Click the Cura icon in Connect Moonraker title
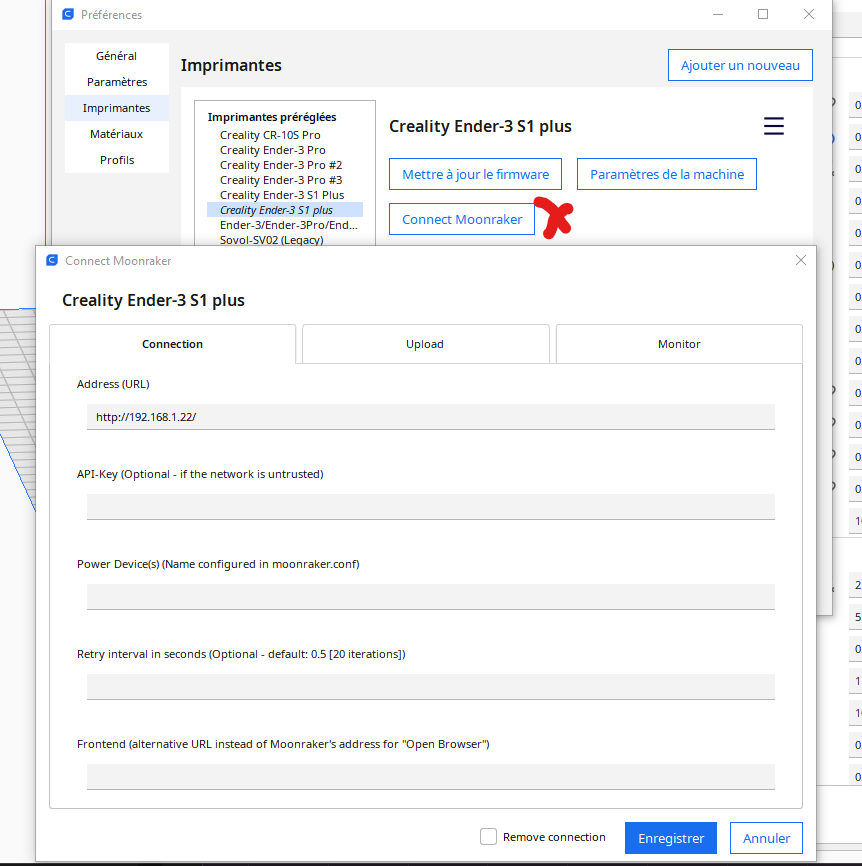The width and height of the screenshot is (862, 866). coord(52,260)
